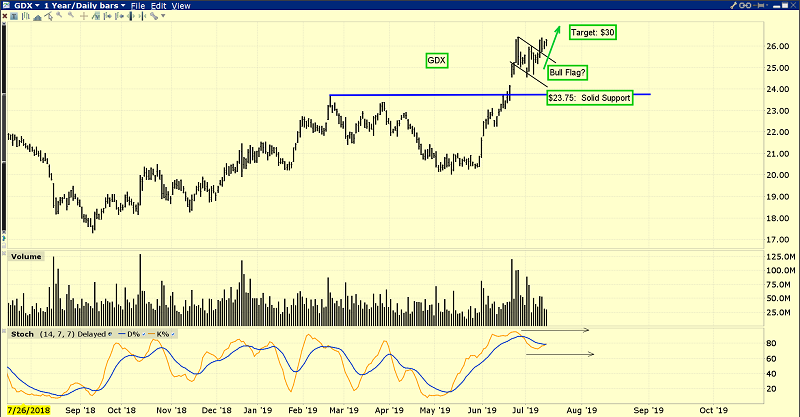
Task: Click the 80 stochastic axis label
Action: [772, 343]
